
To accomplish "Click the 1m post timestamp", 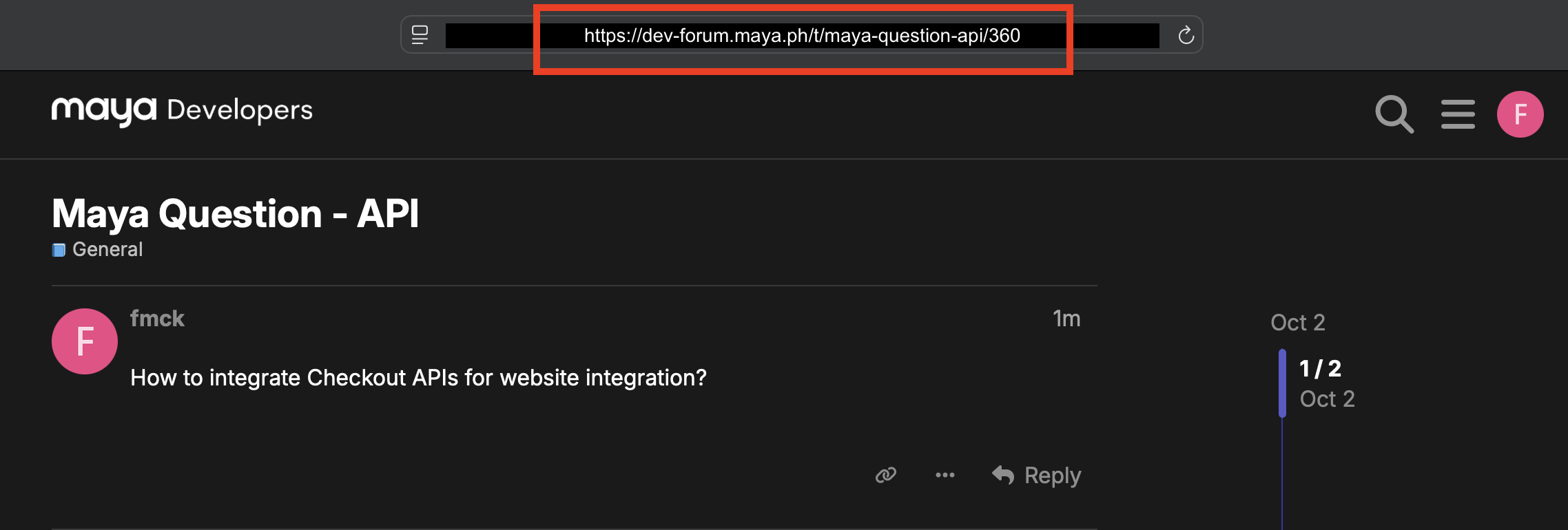I will click(1066, 319).
